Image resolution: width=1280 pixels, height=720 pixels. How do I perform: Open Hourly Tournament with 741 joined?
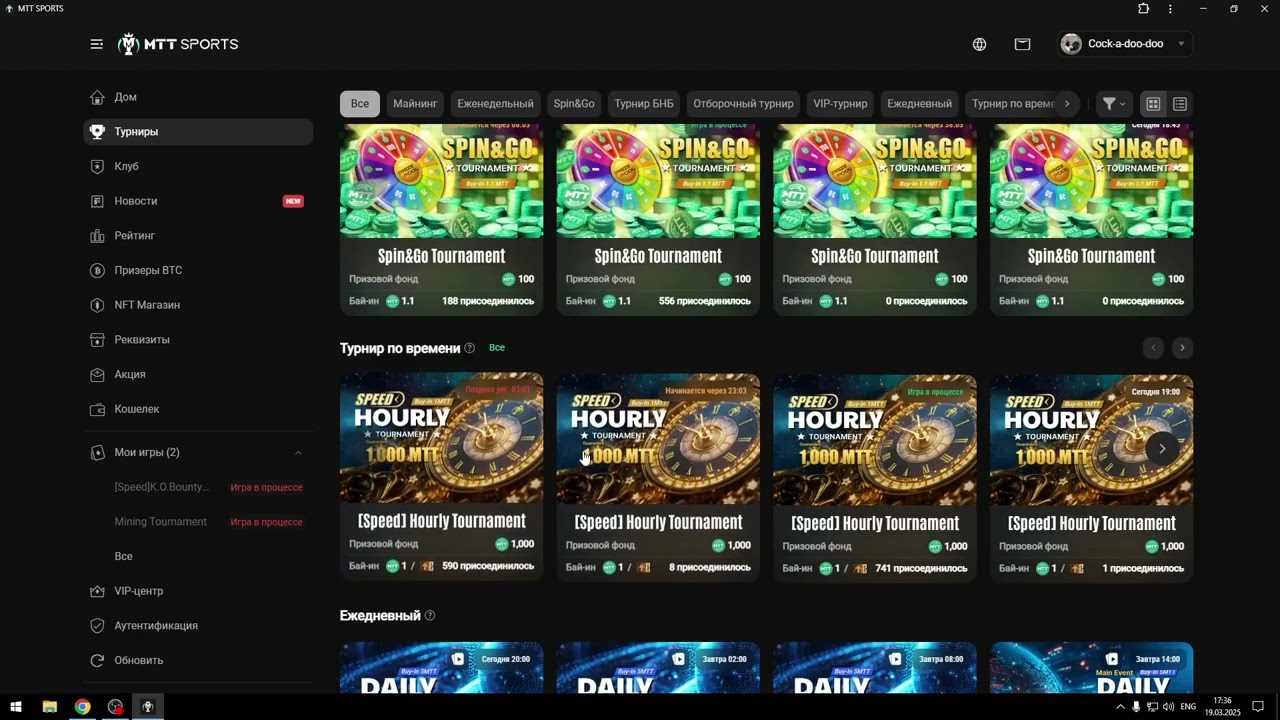click(875, 478)
